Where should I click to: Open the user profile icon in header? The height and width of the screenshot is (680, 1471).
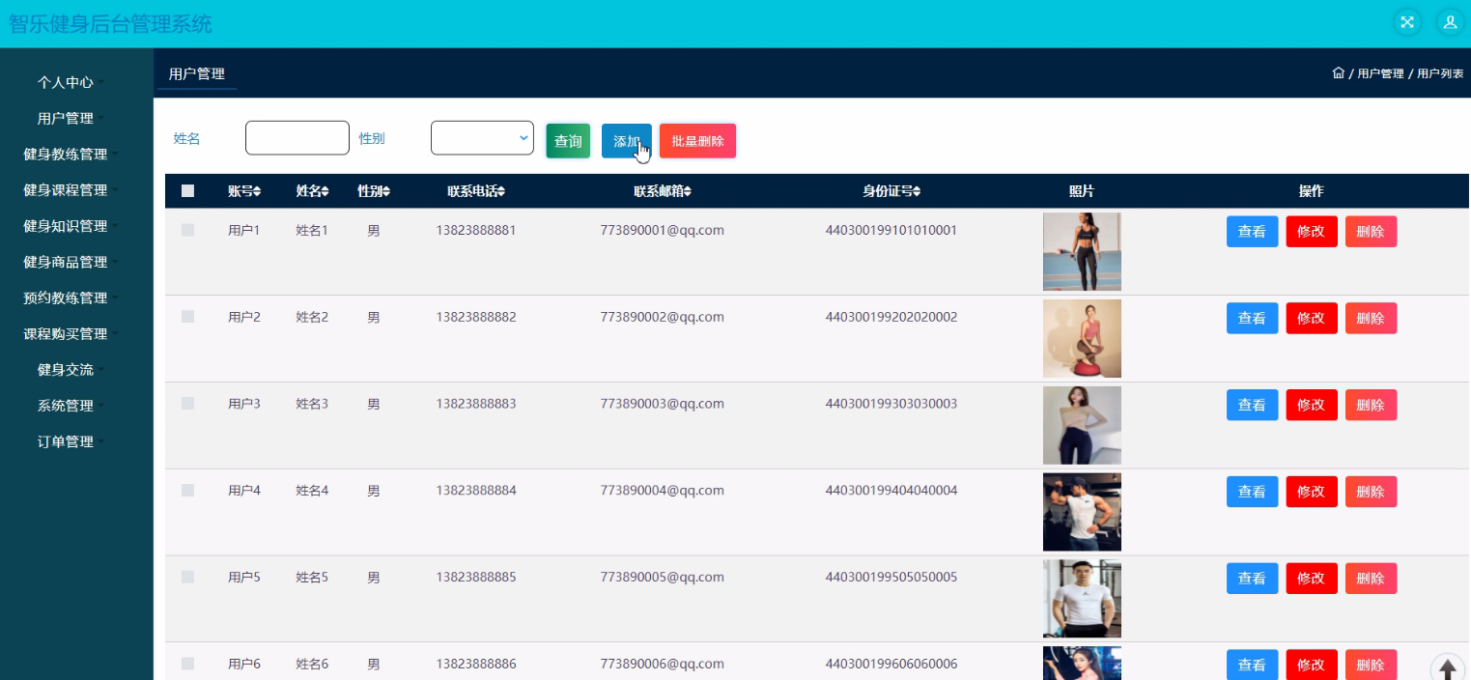[1450, 22]
